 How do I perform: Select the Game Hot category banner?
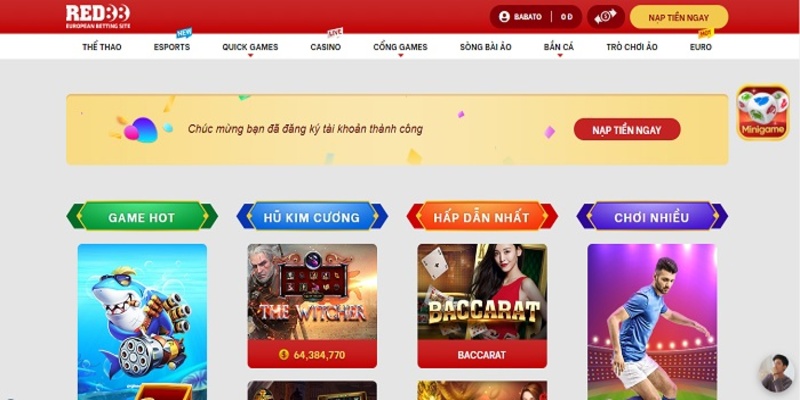tap(142, 217)
